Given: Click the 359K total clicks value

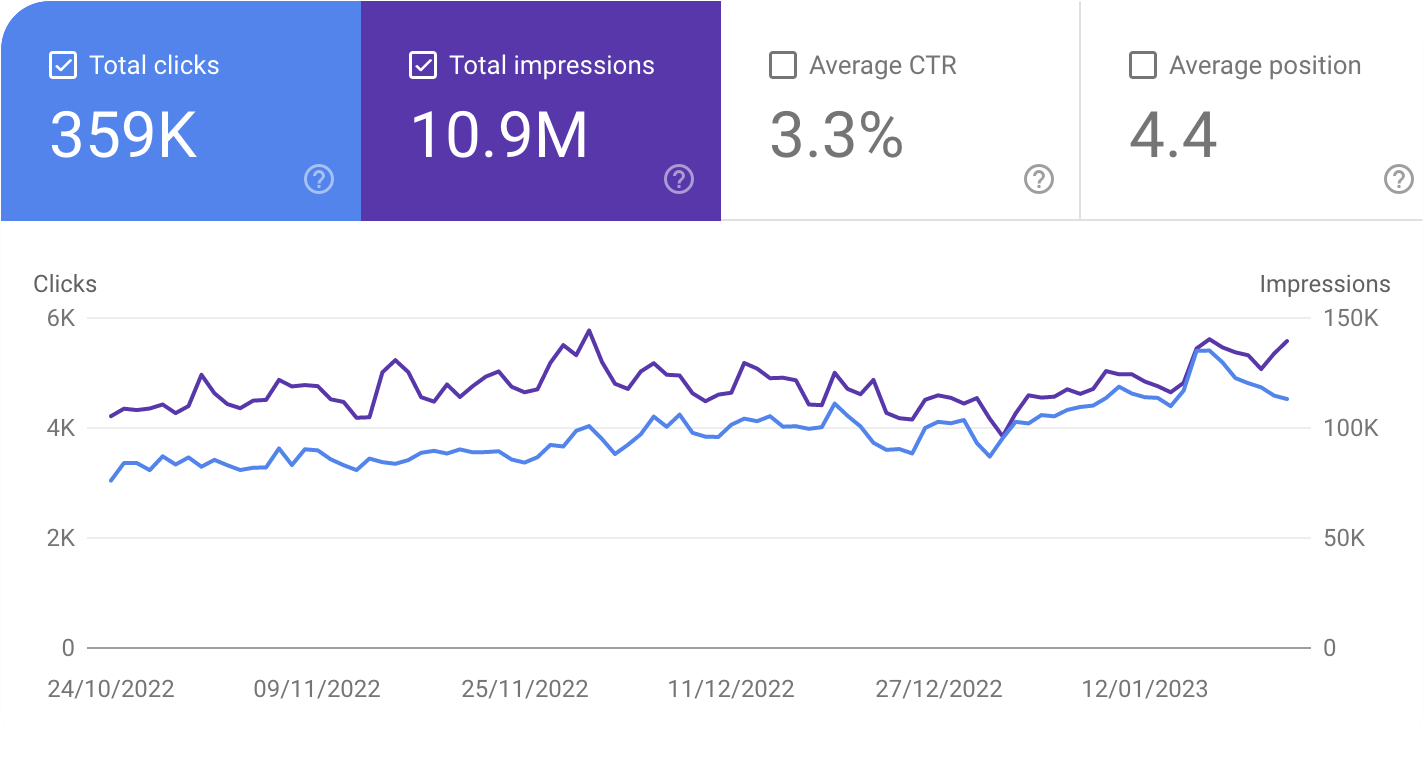Looking at the screenshot, I should 121,134.
